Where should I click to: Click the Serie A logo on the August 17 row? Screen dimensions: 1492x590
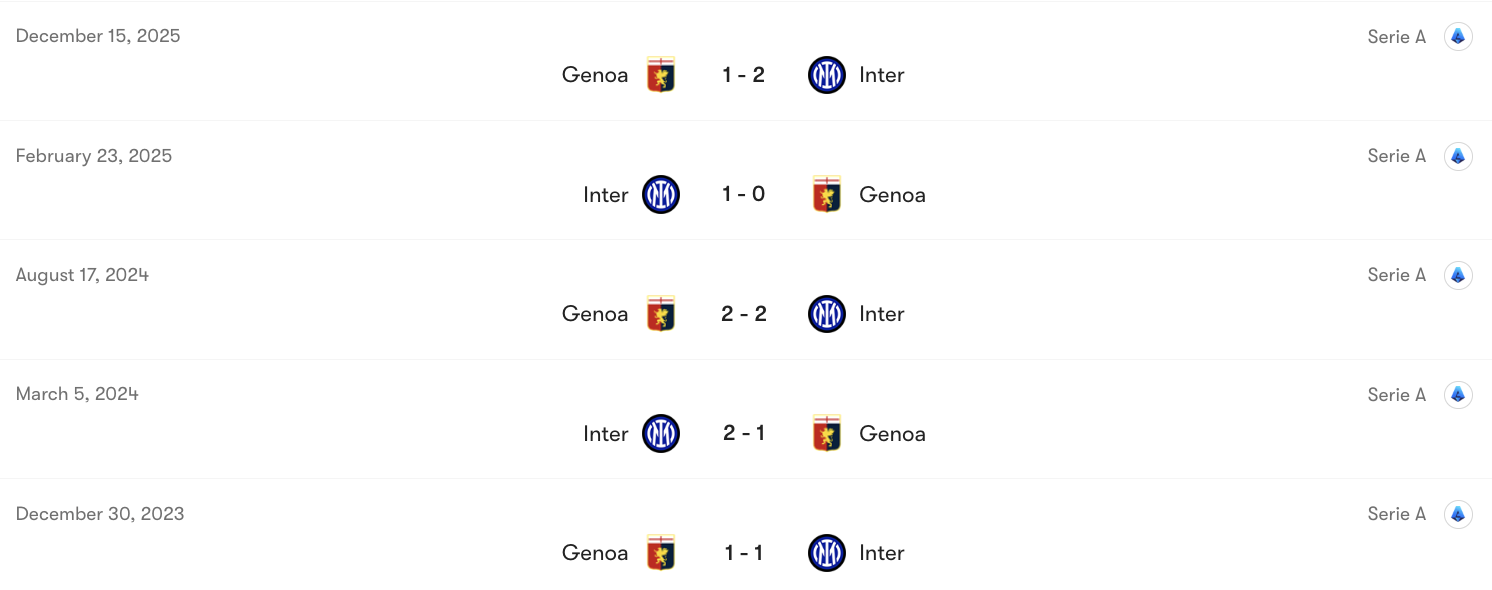click(x=1458, y=275)
